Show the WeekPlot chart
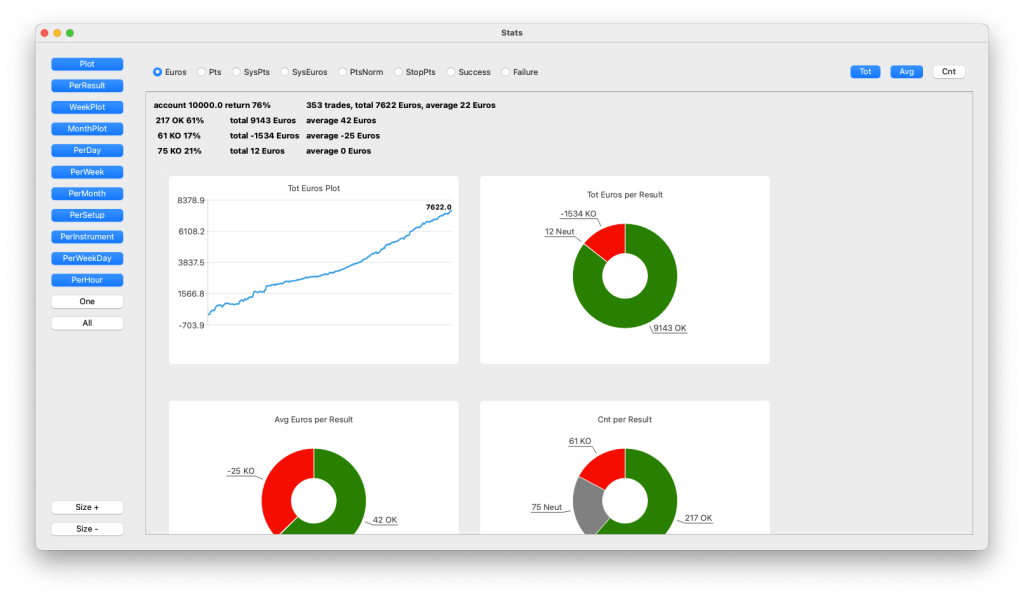 coord(87,107)
